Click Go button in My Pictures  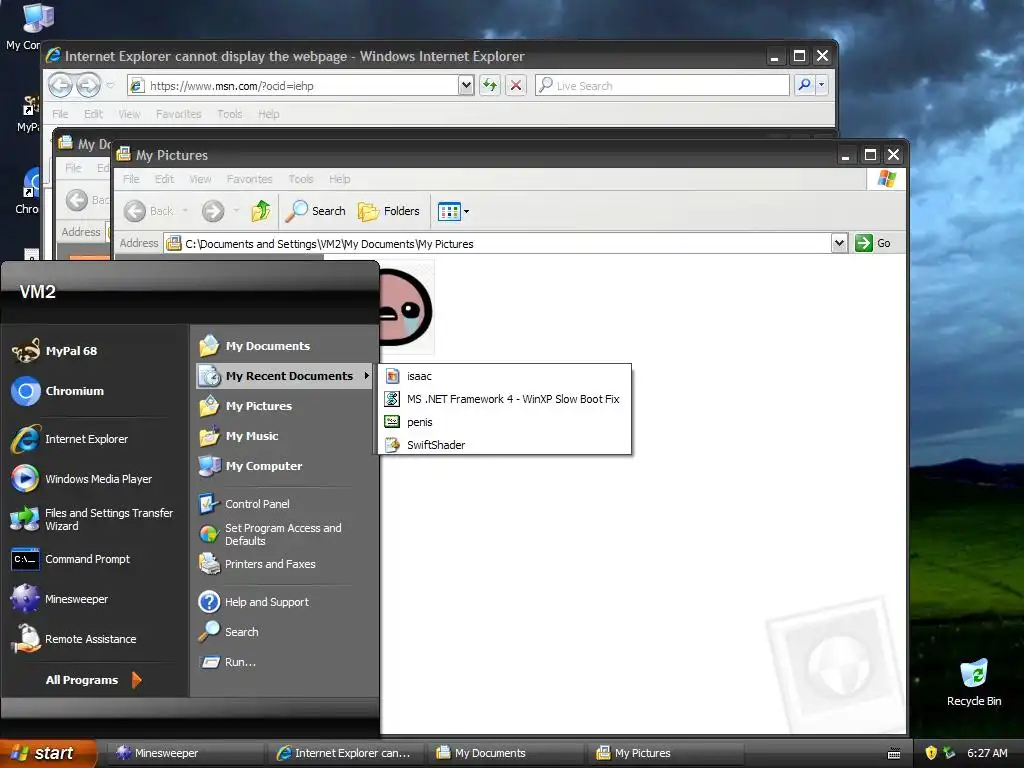point(873,243)
